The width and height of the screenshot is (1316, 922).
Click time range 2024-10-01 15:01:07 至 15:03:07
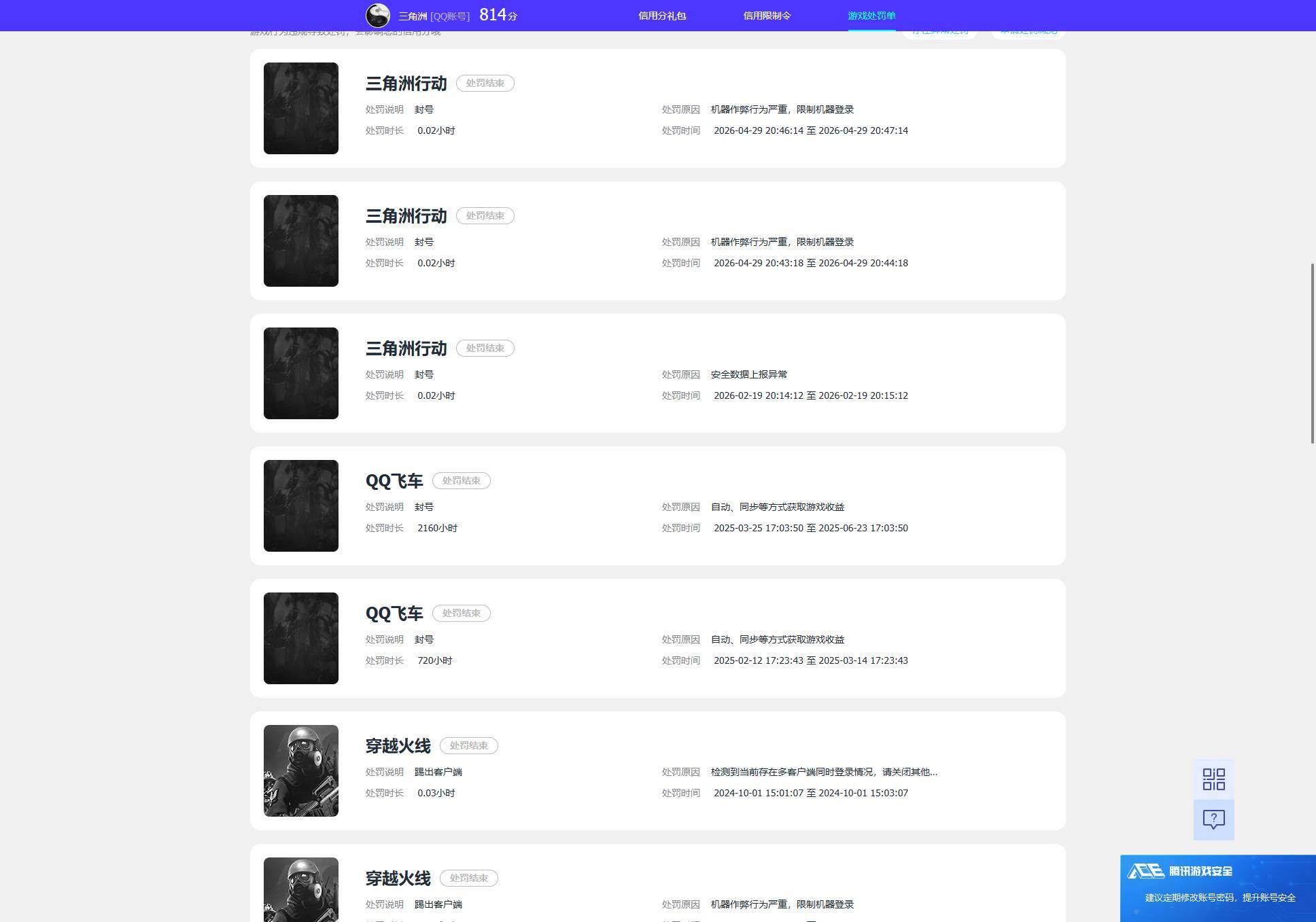click(x=811, y=793)
